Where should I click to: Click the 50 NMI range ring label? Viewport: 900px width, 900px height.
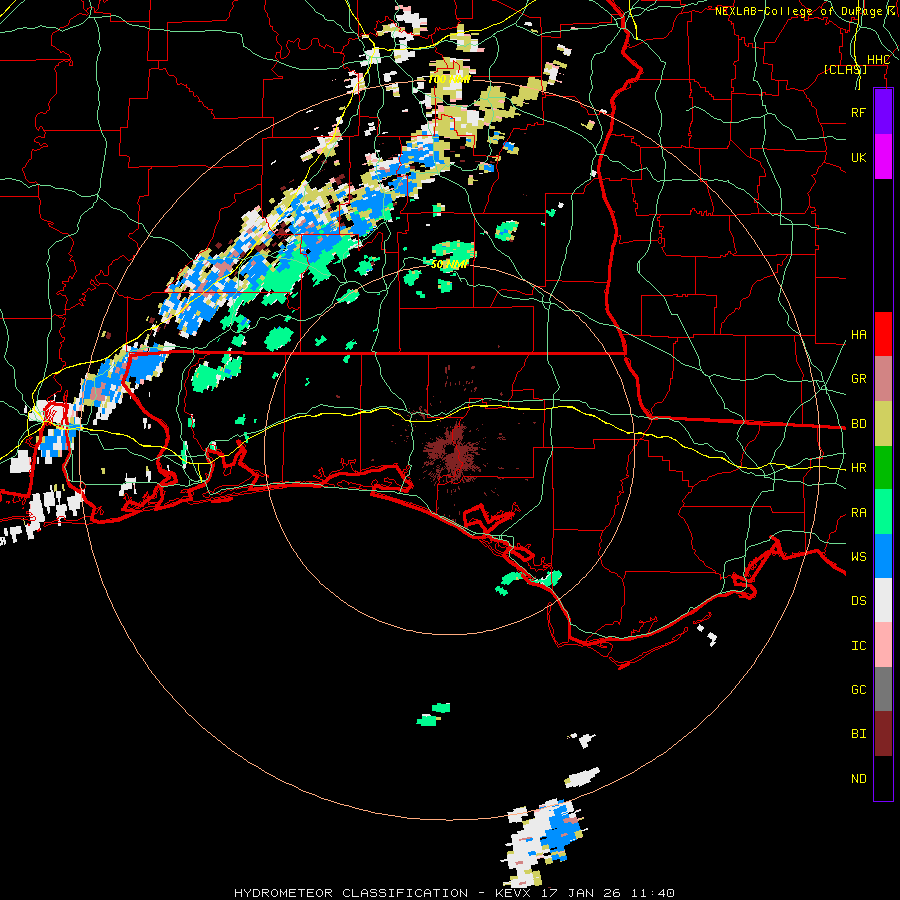(449, 264)
